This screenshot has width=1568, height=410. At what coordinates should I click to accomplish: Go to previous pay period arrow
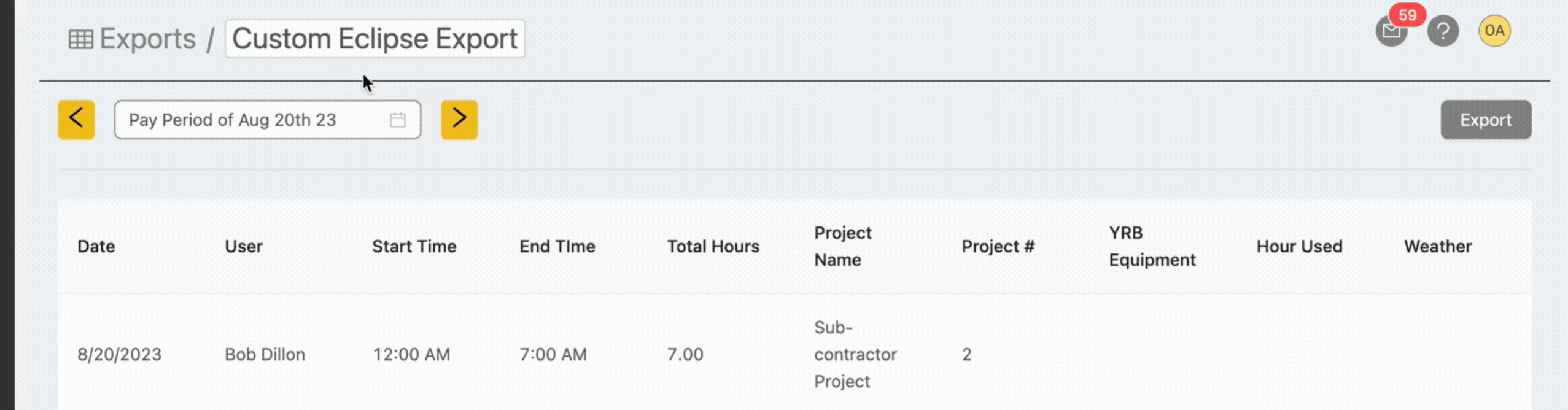(x=76, y=120)
